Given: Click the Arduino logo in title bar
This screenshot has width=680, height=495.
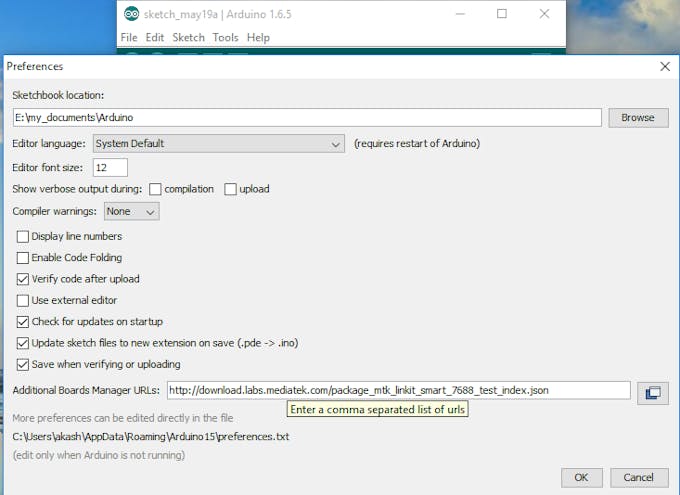Looking at the screenshot, I should 131,14.
